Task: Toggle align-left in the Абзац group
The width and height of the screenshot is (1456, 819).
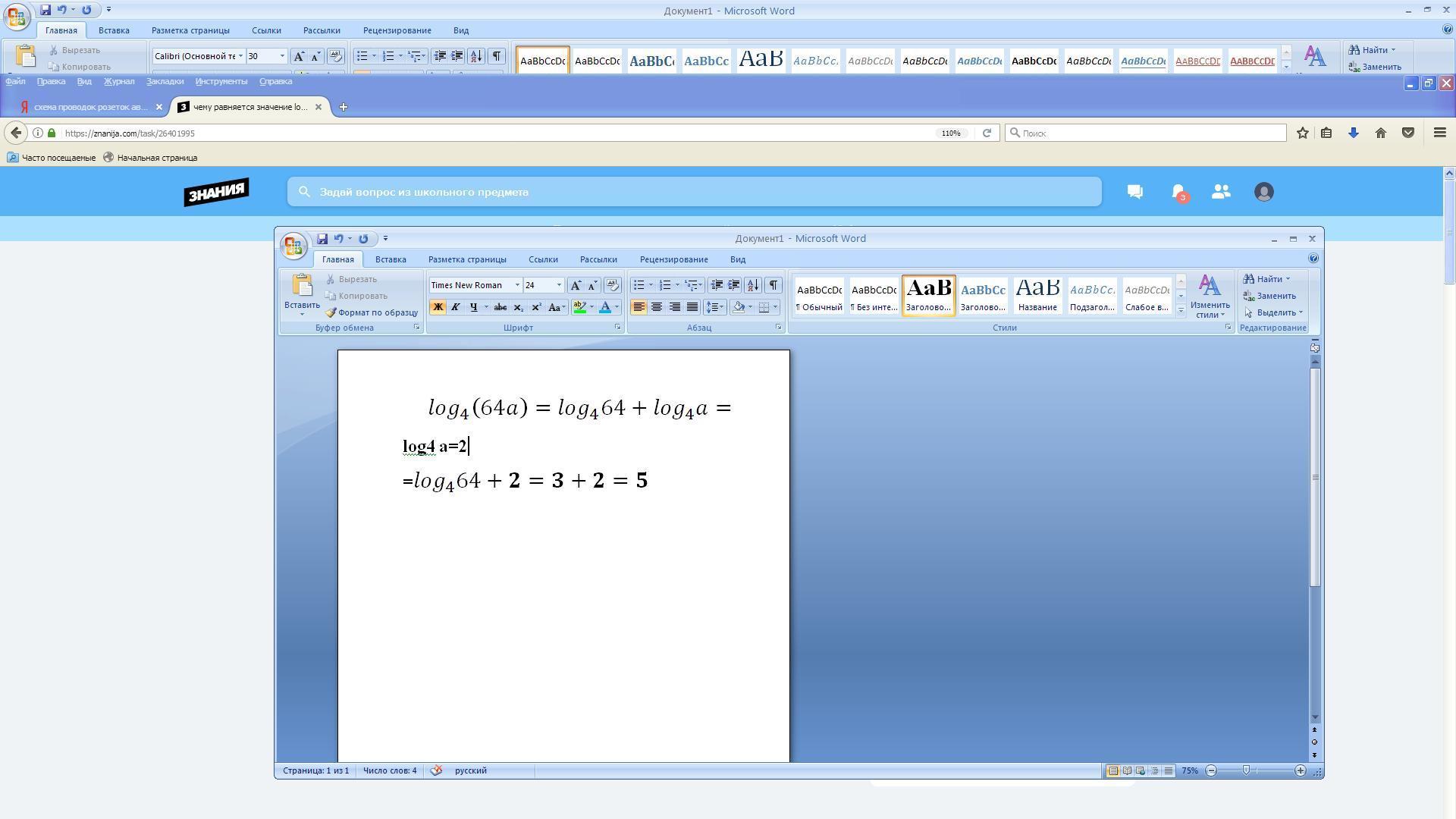Action: coord(639,307)
